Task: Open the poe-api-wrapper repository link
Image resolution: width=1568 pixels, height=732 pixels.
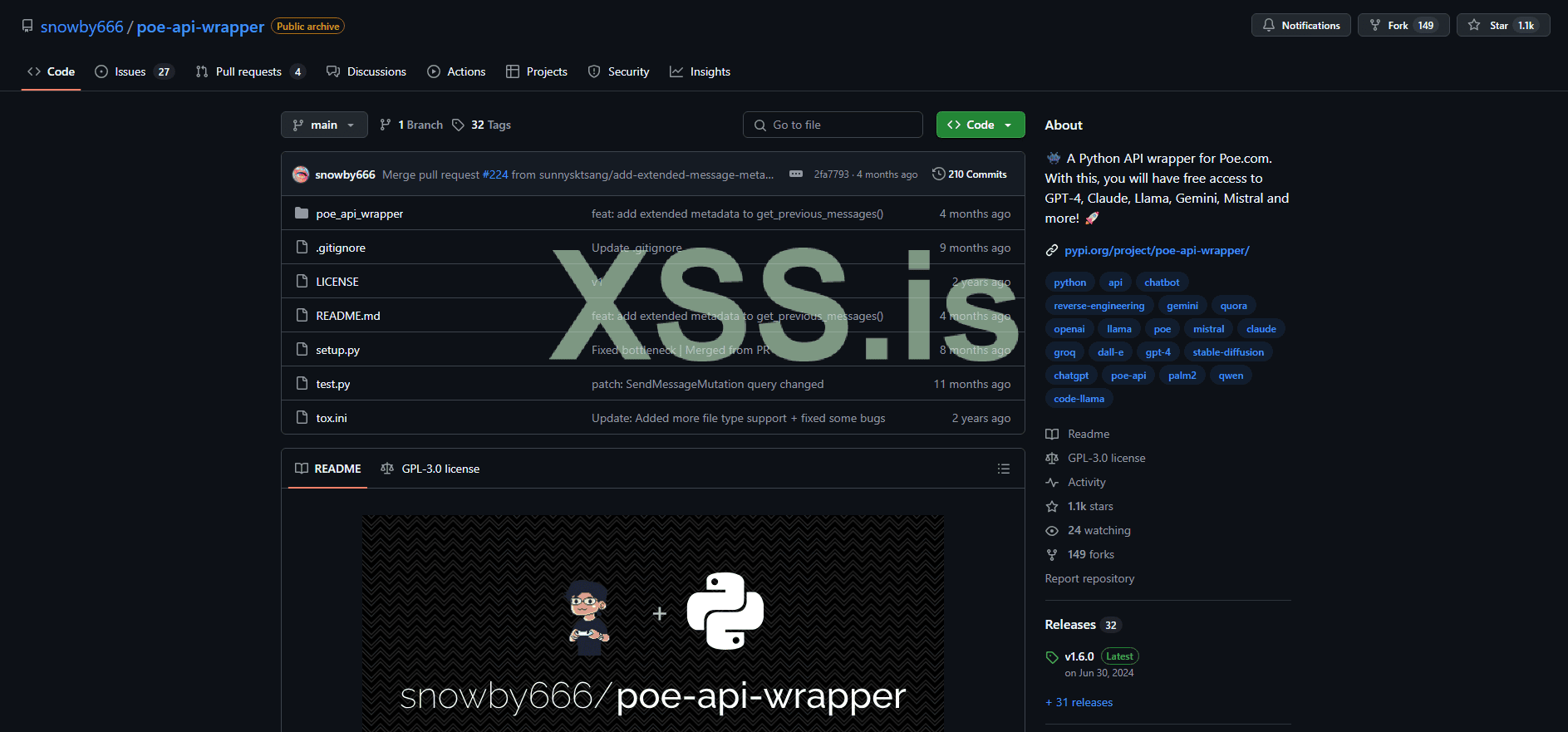Action: coord(200,27)
